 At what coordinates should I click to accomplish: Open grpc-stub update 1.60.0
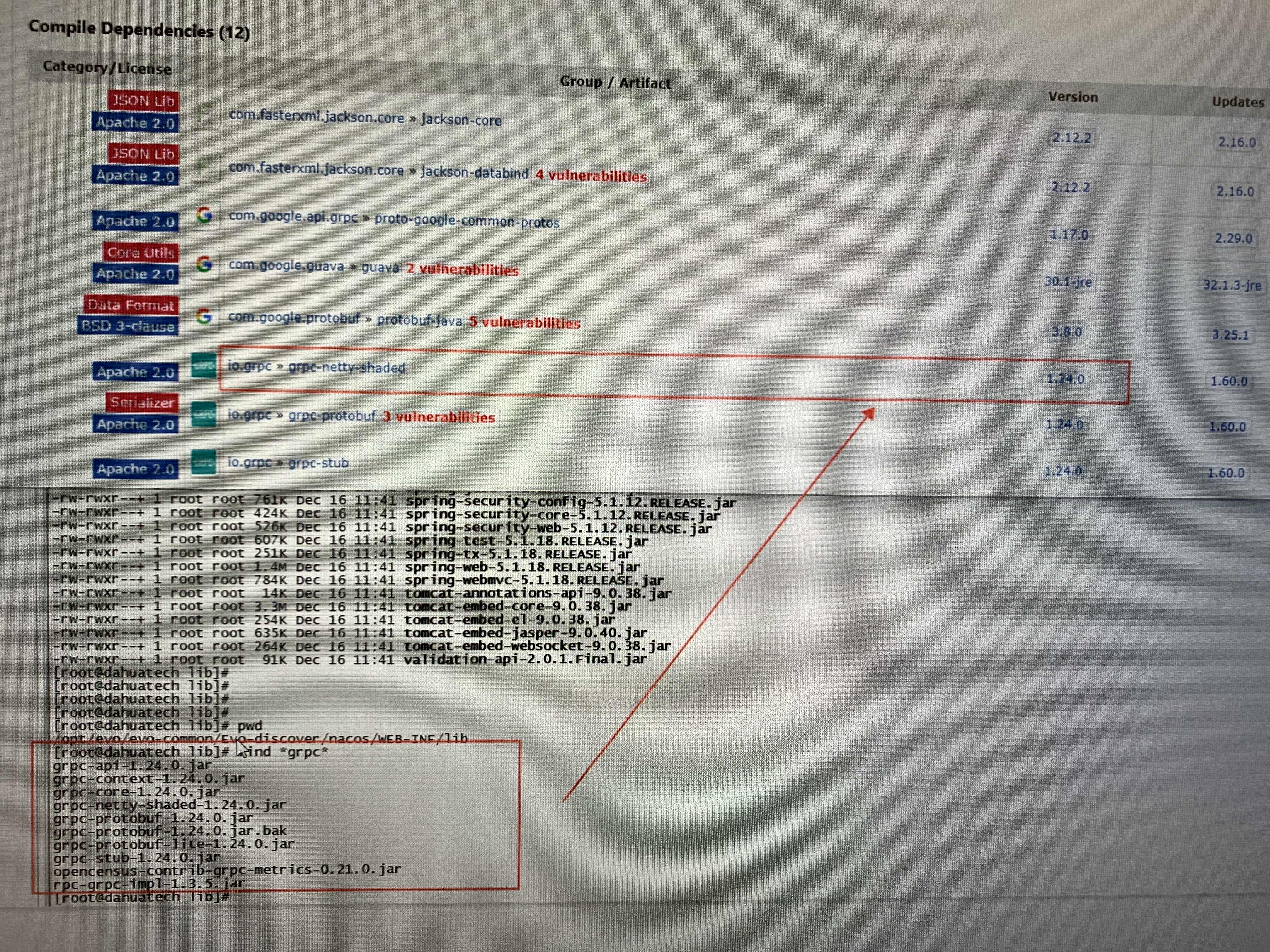1226,473
